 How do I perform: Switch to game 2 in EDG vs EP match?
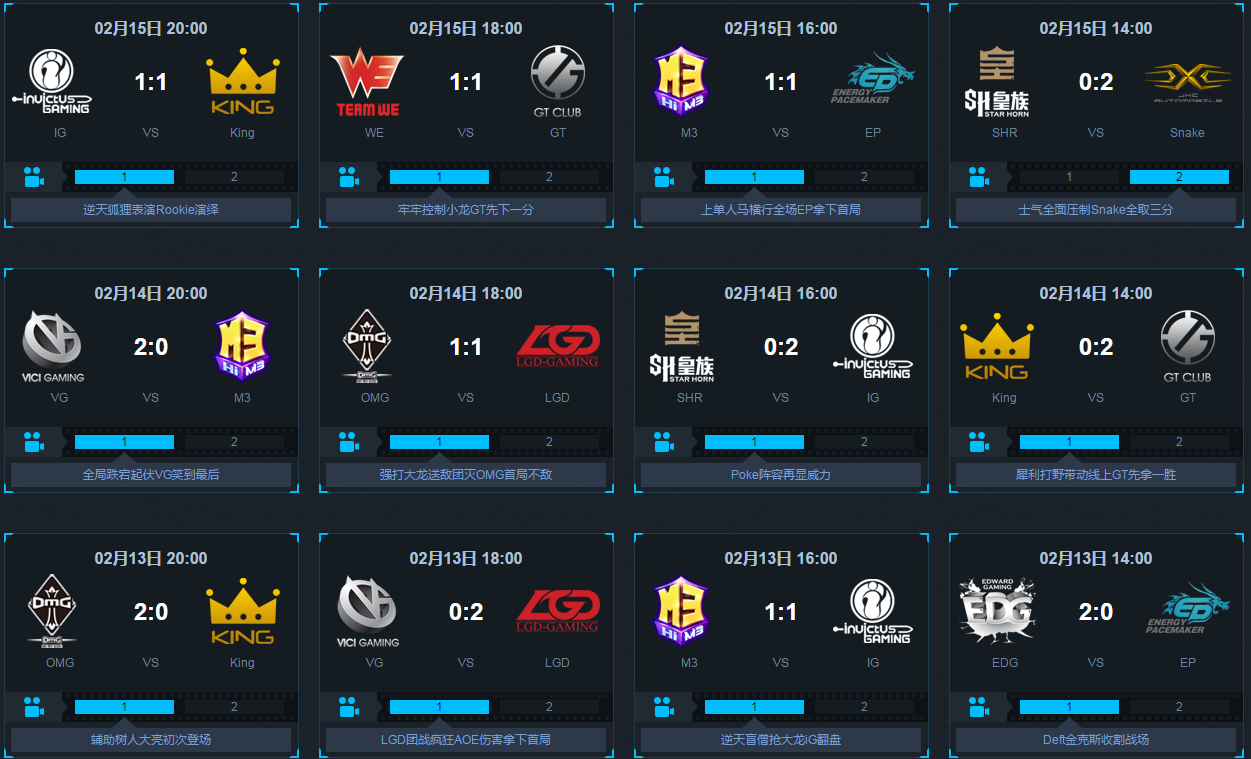[x=1179, y=707]
